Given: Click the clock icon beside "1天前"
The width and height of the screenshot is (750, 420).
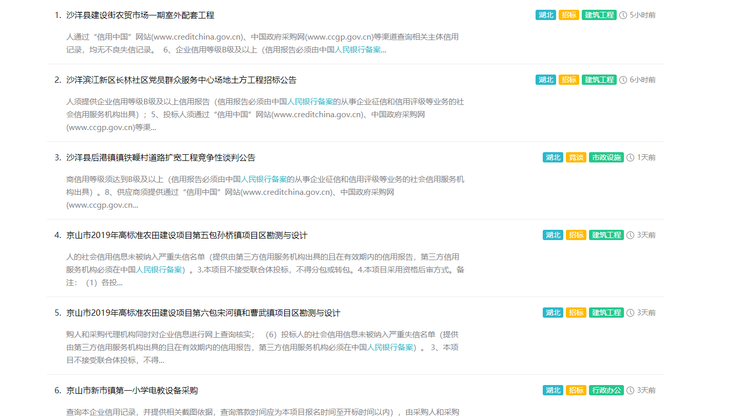Looking at the screenshot, I should pos(631,158).
